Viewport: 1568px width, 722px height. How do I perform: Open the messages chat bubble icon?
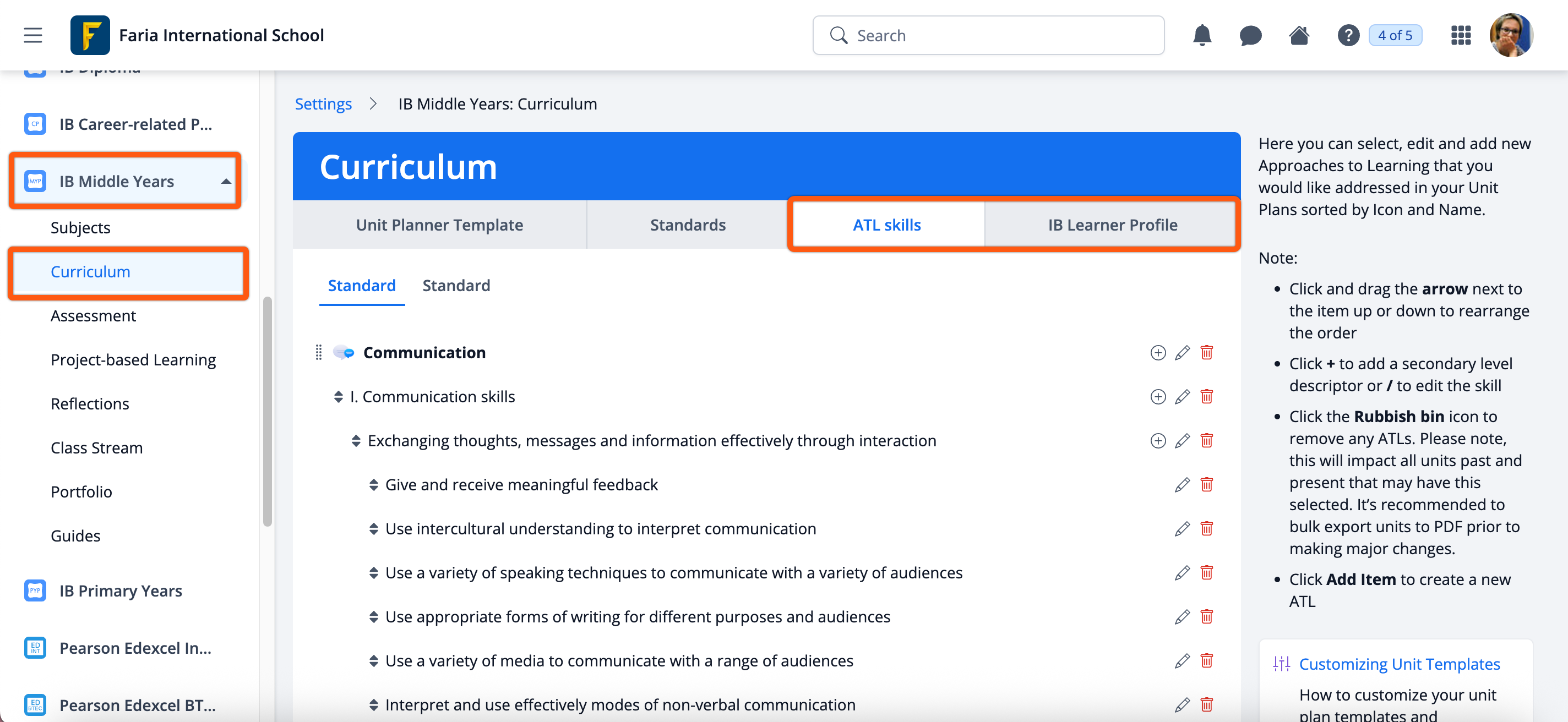1250,35
